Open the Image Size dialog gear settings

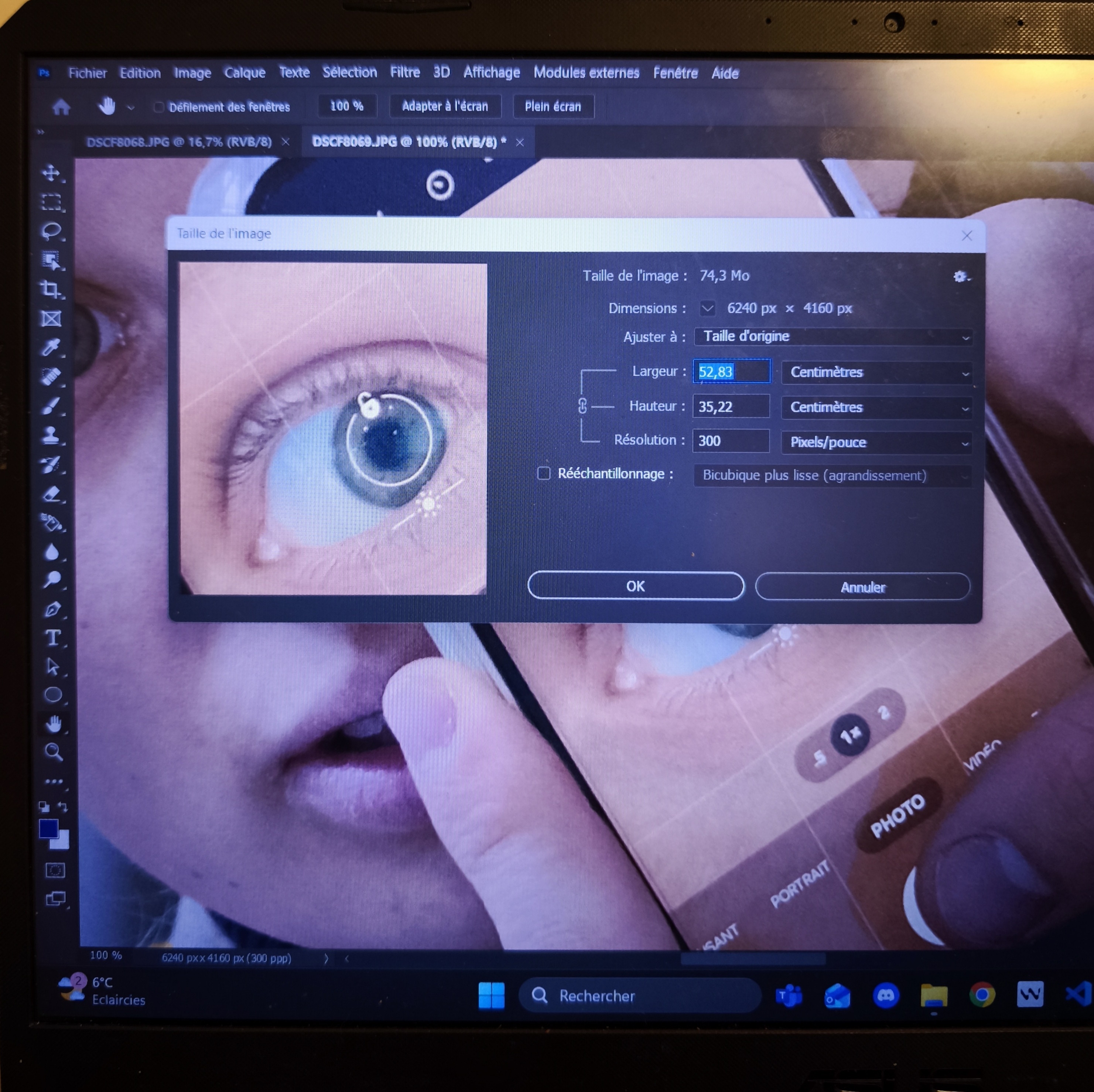pyautogui.click(x=960, y=276)
